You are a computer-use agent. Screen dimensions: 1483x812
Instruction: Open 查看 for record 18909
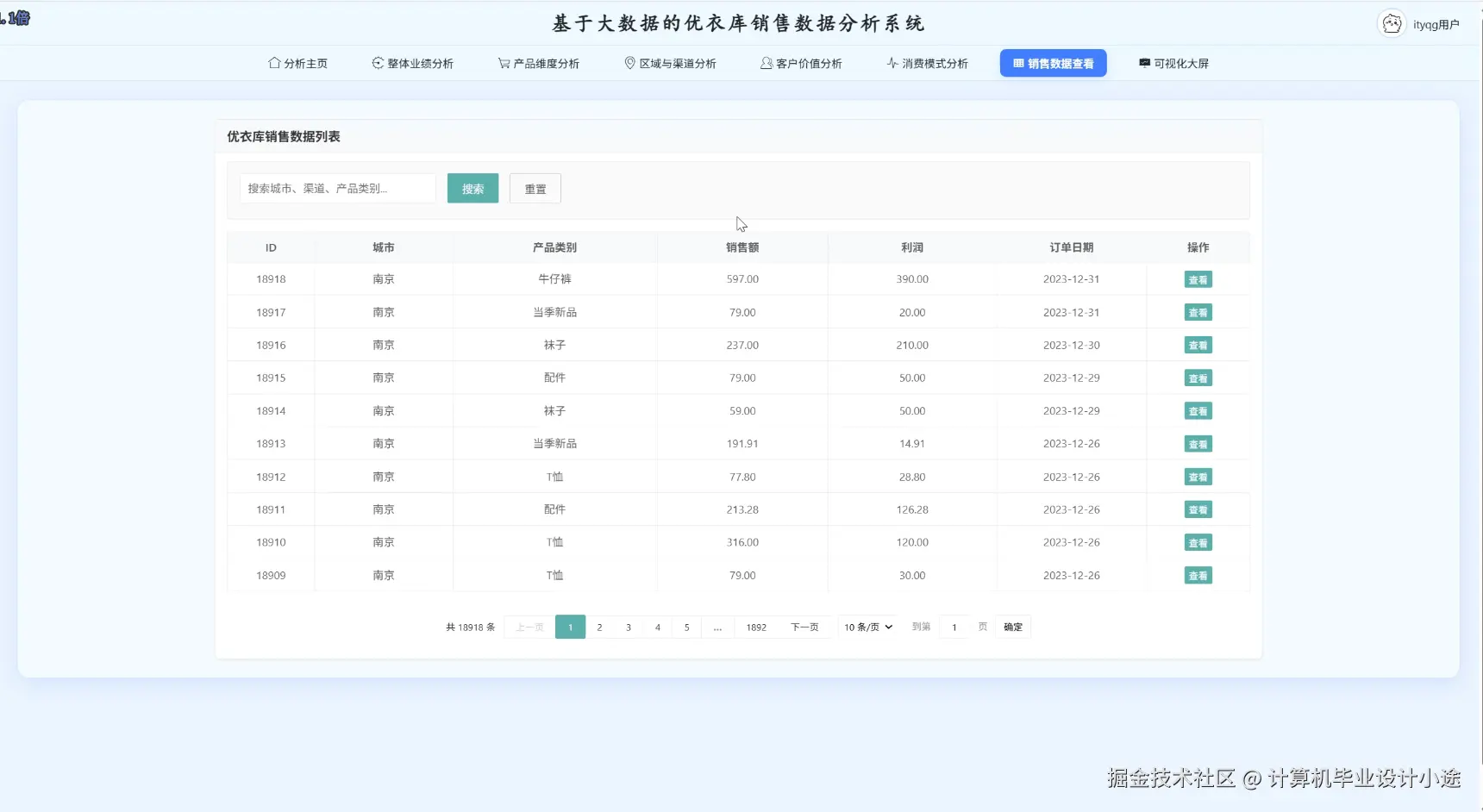pos(1198,575)
